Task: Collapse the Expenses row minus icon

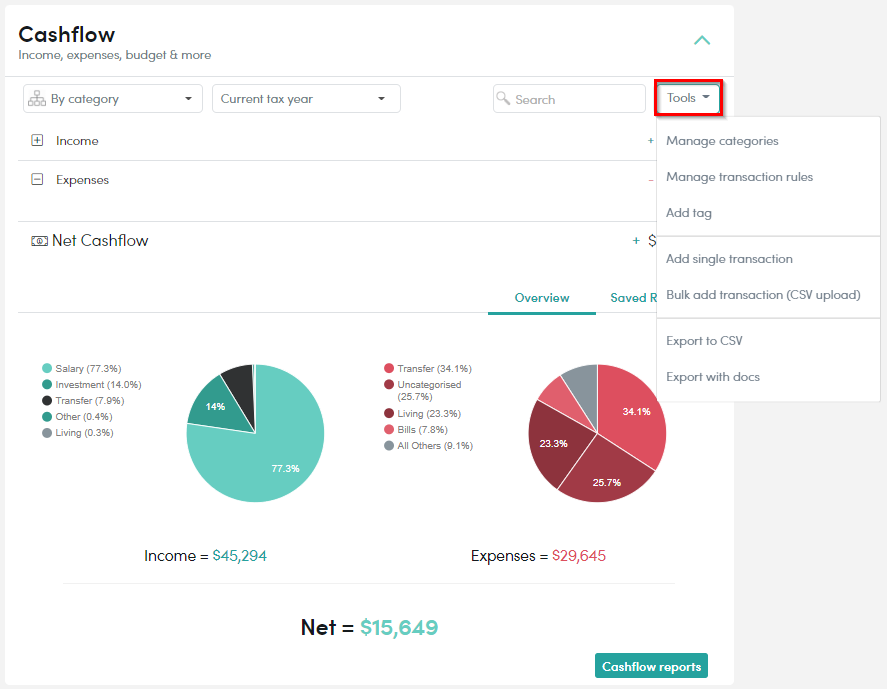Action: [37, 179]
